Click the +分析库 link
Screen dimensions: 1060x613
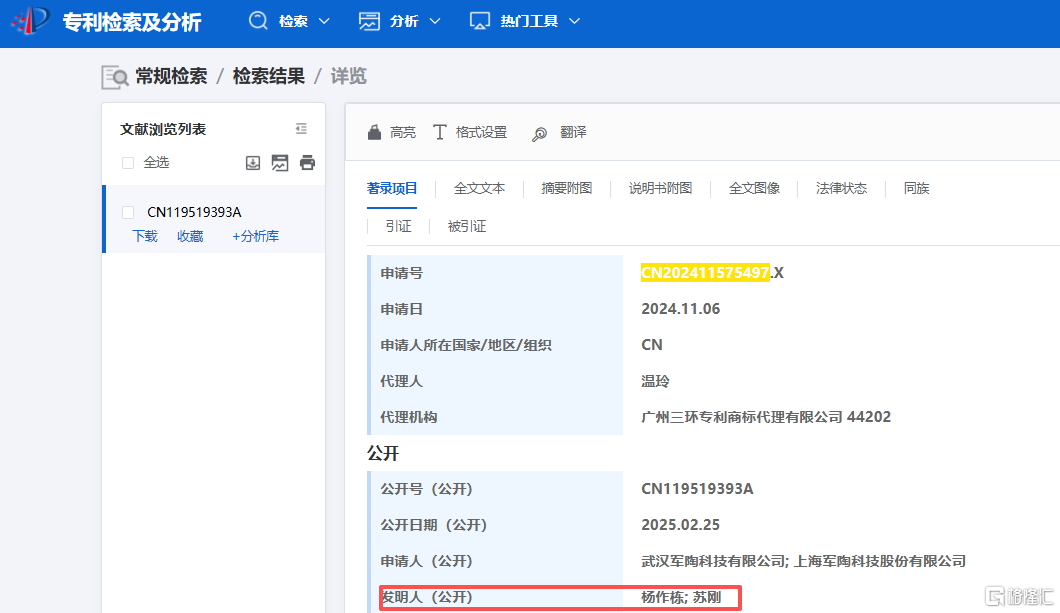pos(256,236)
